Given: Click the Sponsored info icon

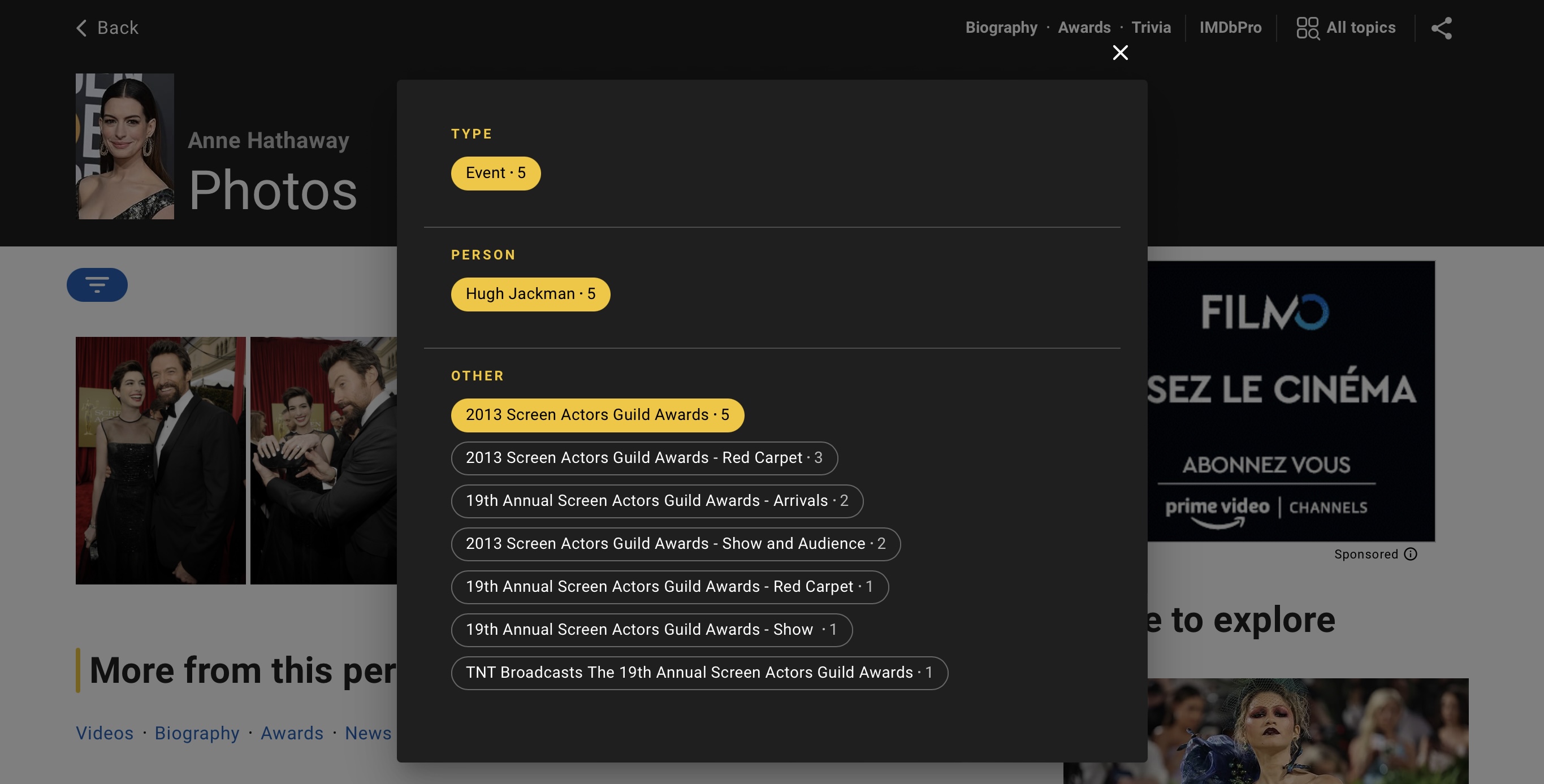Looking at the screenshot, I should (x=1412, y=554).
